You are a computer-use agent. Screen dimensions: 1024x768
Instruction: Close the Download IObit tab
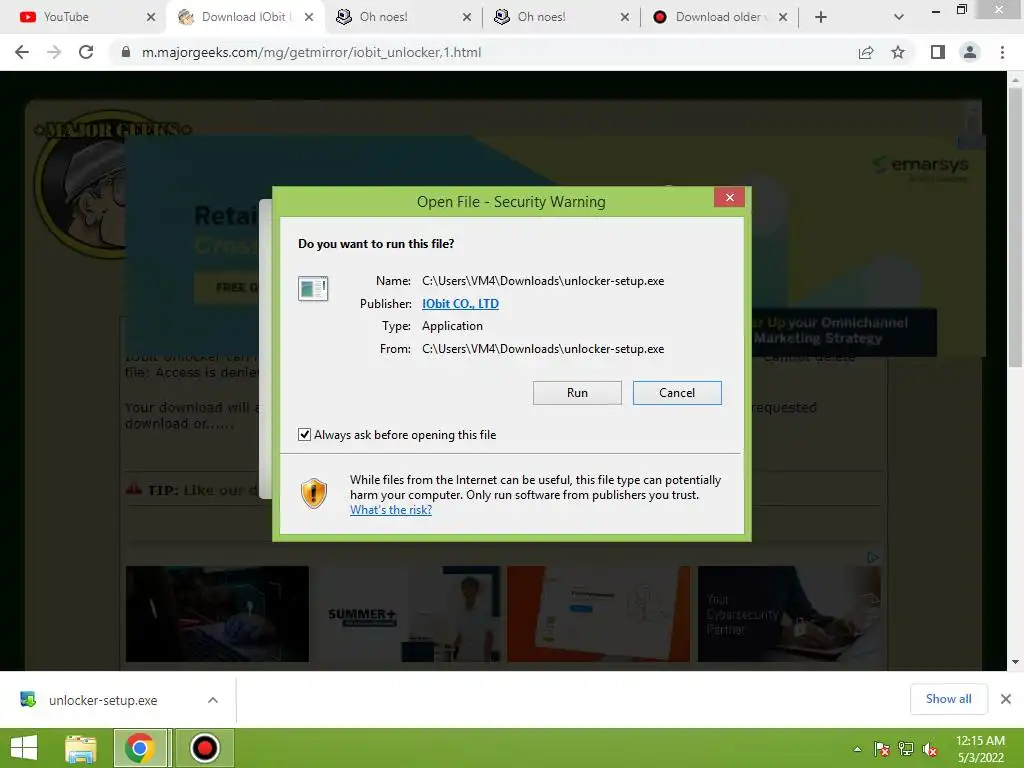[309, 17]
